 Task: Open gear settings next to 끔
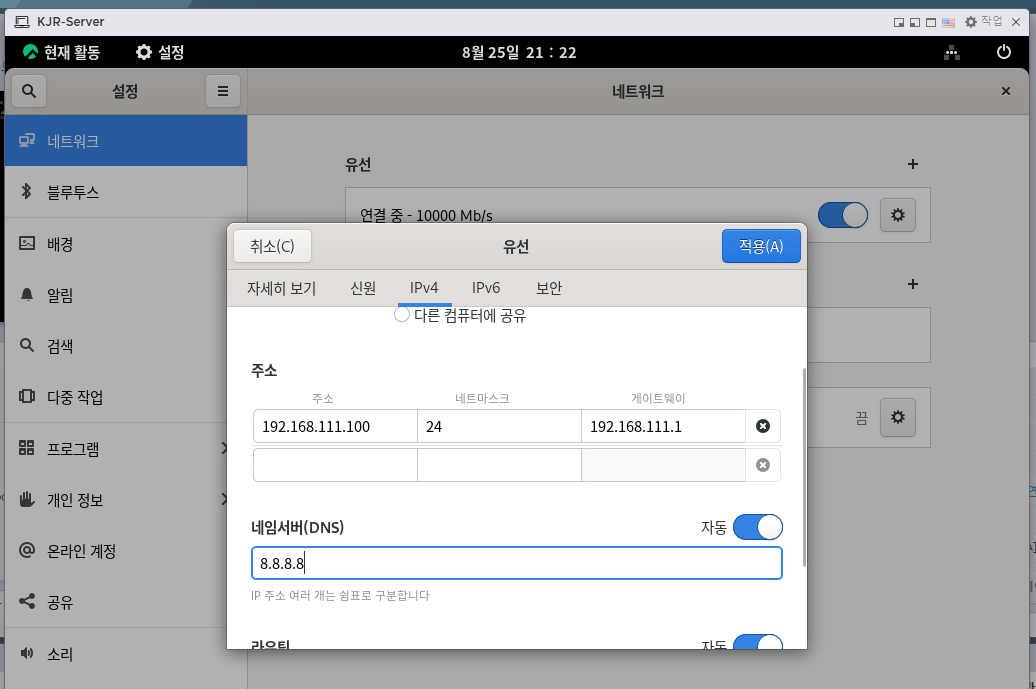tap(897, 417)
